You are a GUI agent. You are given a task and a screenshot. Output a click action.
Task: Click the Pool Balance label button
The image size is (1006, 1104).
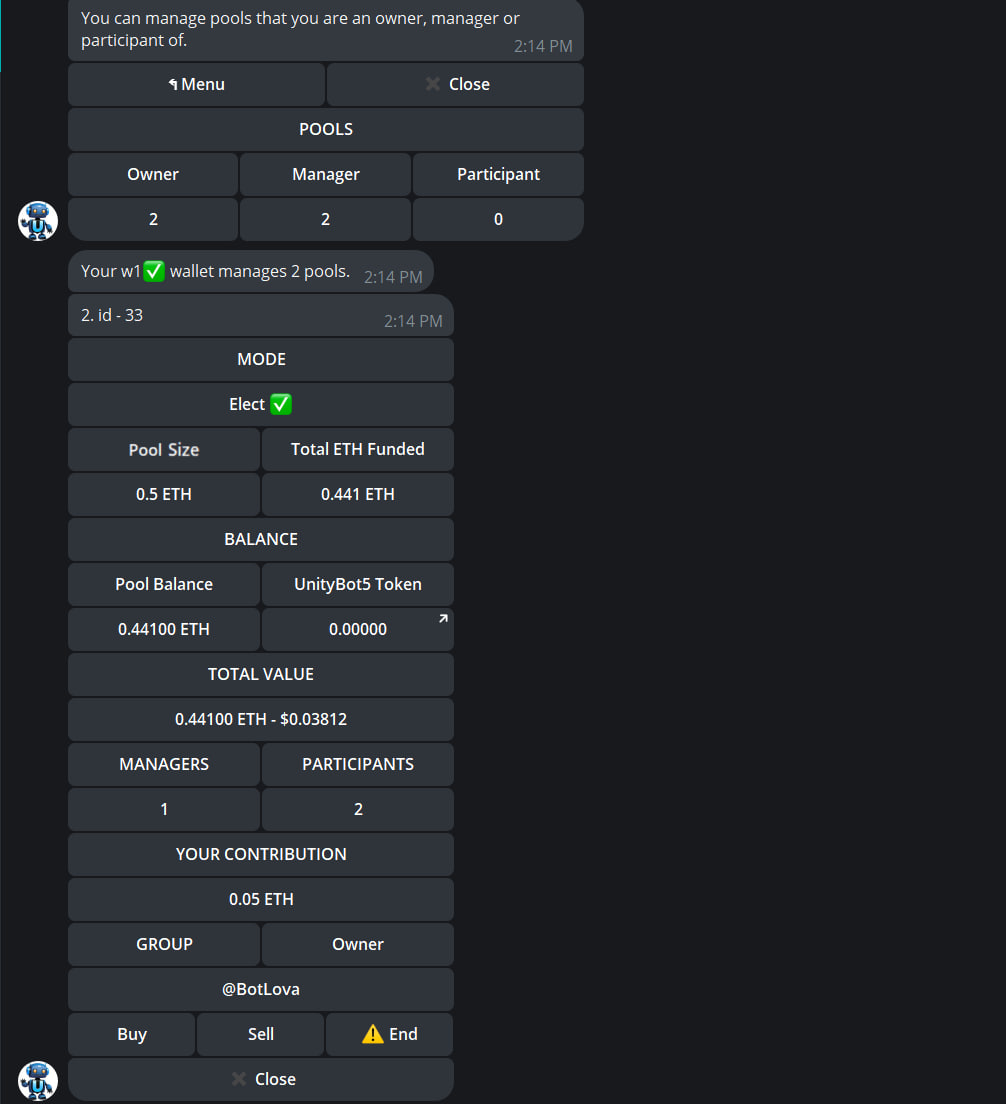(x=164, y=585)
